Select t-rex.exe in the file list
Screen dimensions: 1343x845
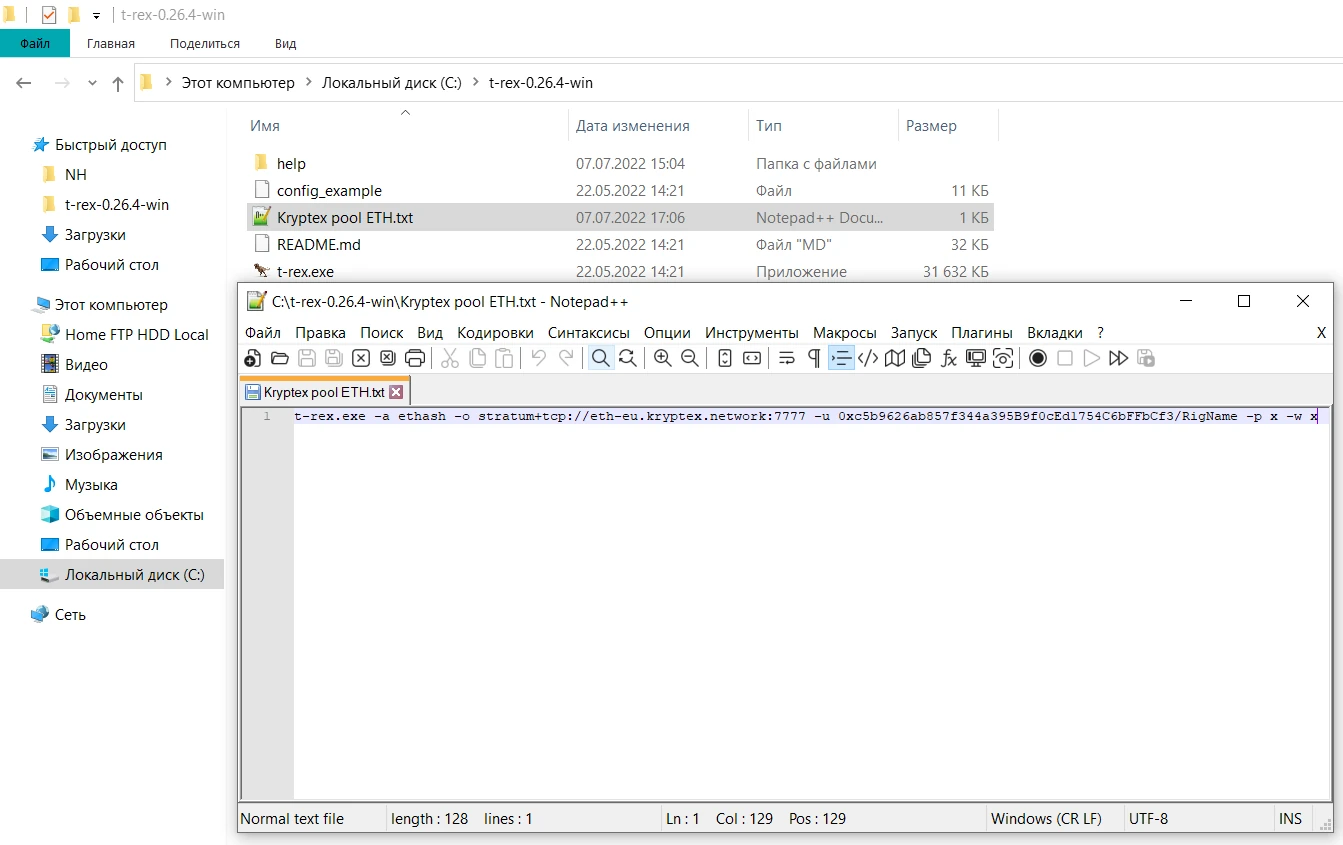pyautogui.click(x=305, y=272)
